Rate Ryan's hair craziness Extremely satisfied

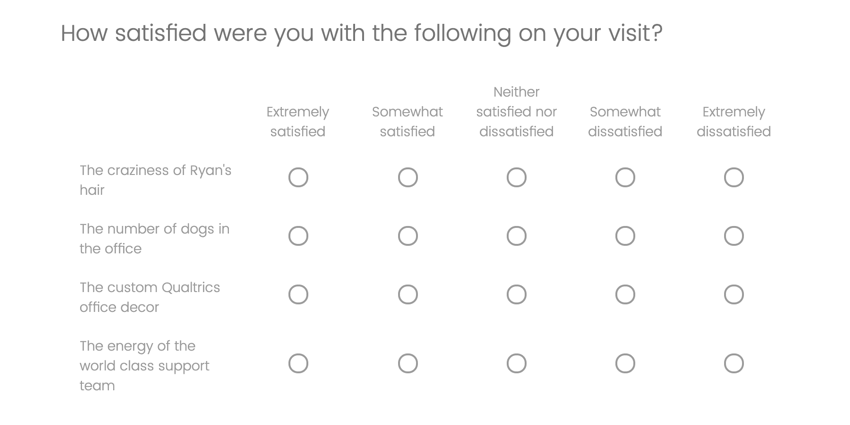[298, 177]
